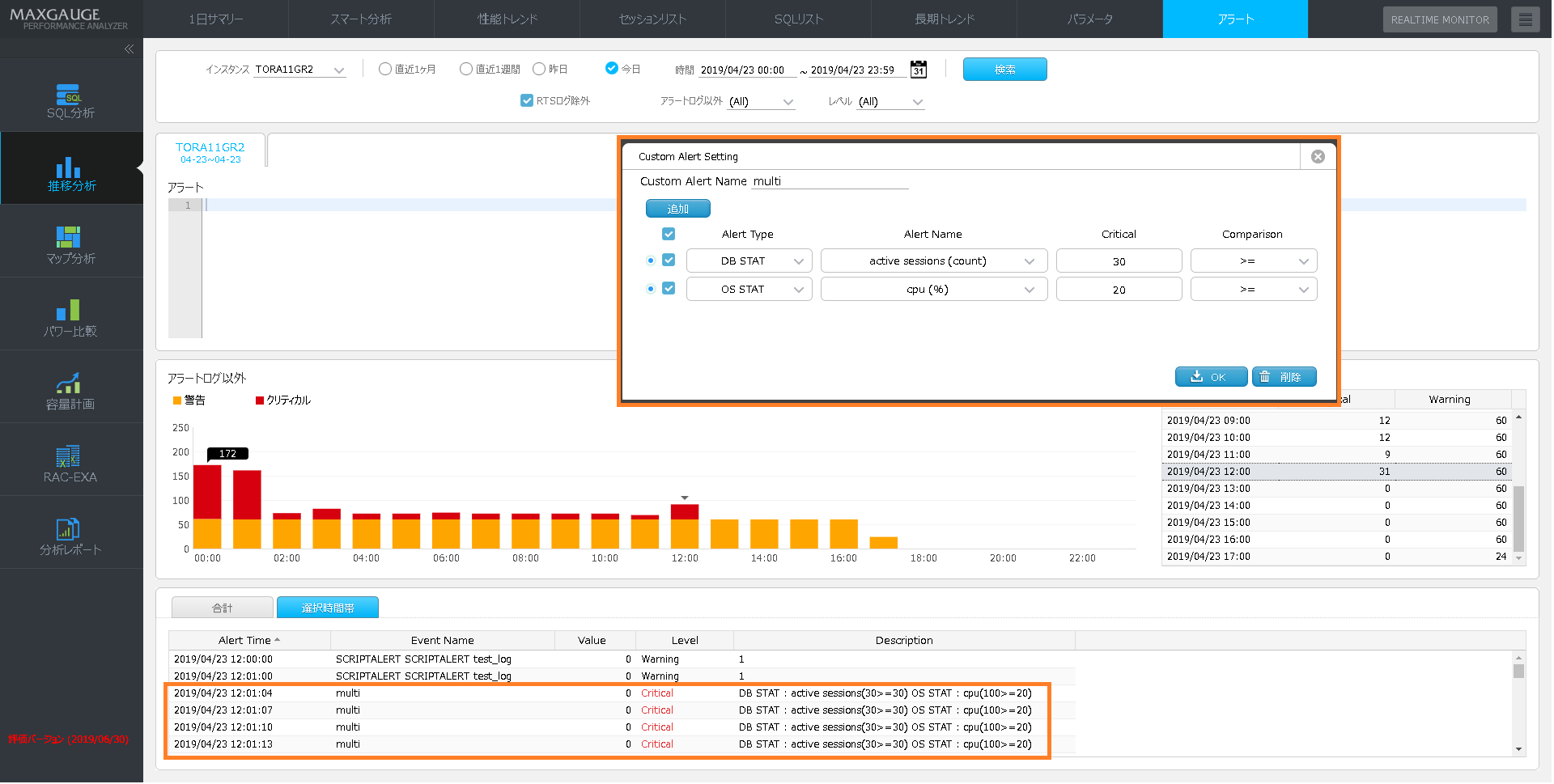Open the レベル (All) dropdown
Viewport: 1554px width, 784px height.
tap(891, 101)
